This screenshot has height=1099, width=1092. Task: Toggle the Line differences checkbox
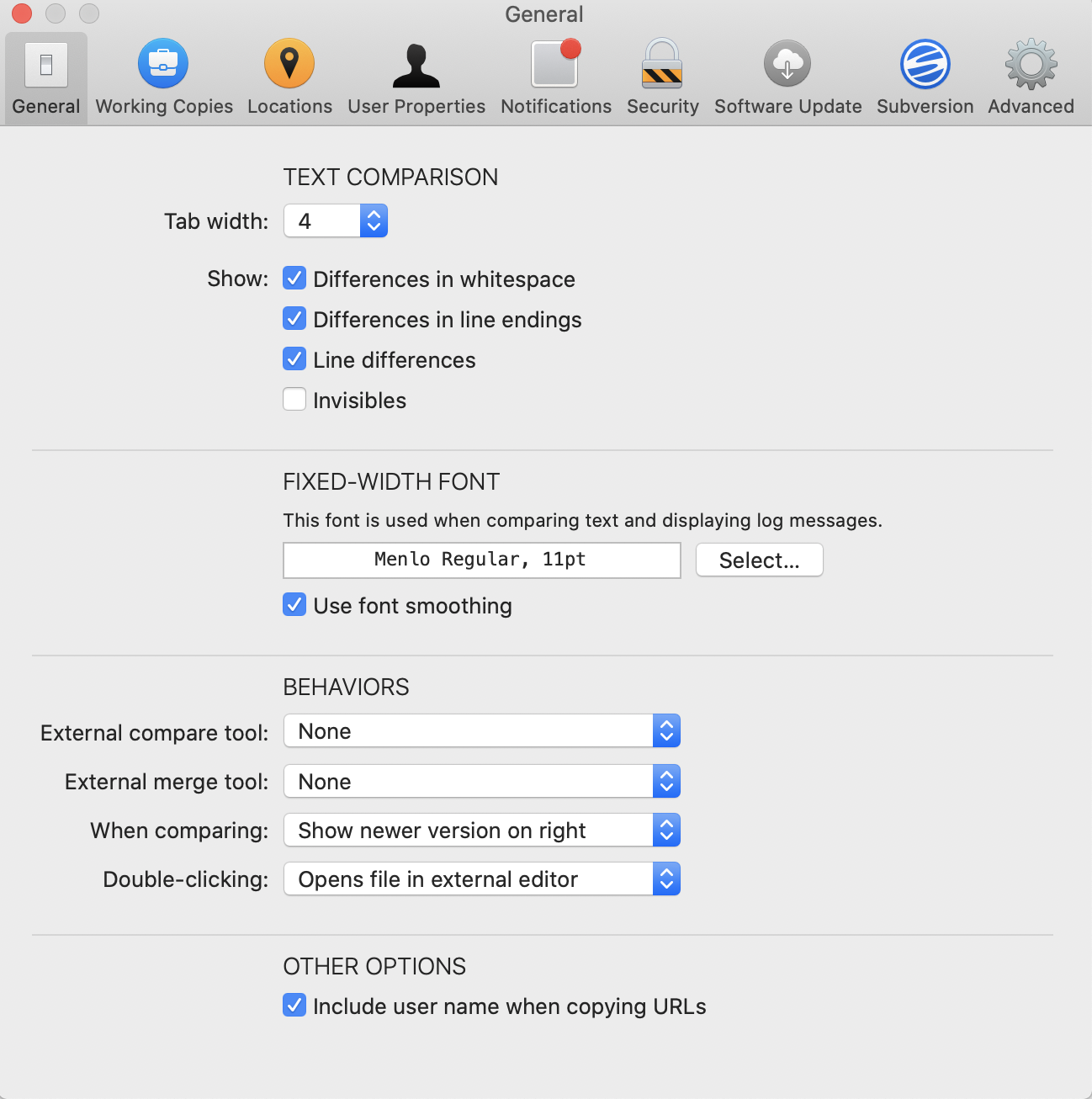(294, 359)
